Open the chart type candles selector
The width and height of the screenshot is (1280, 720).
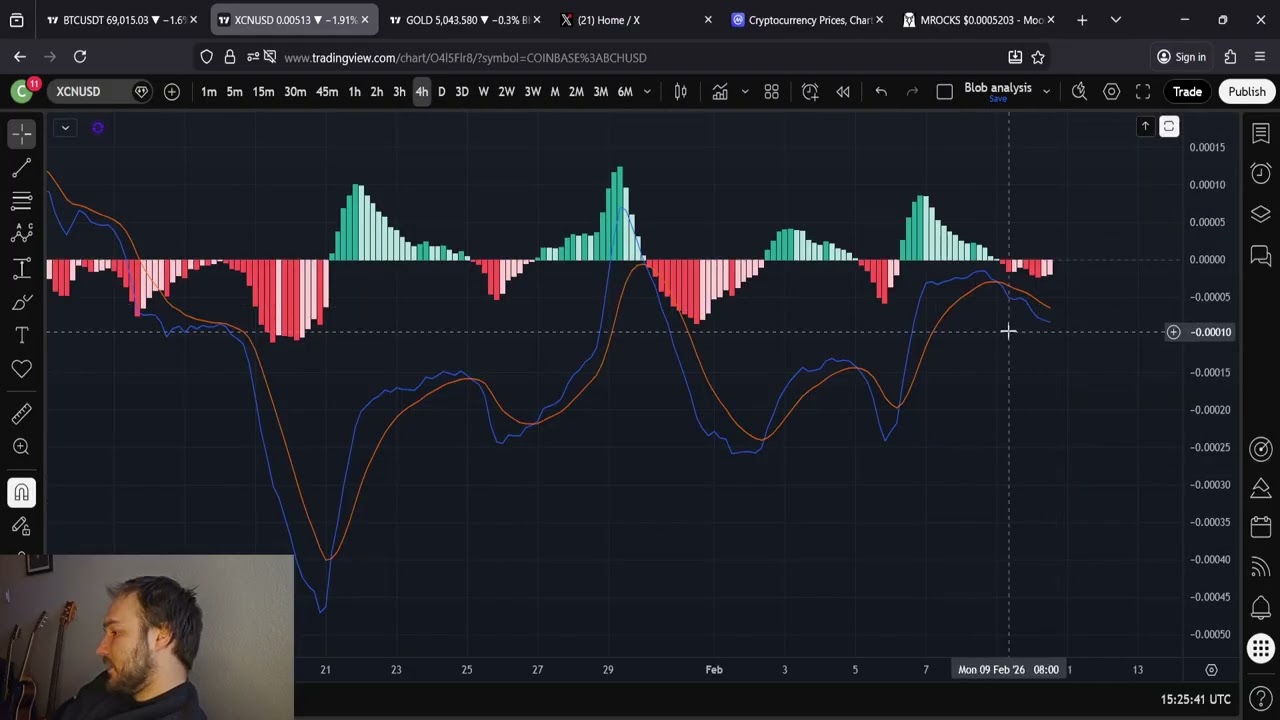681,92
